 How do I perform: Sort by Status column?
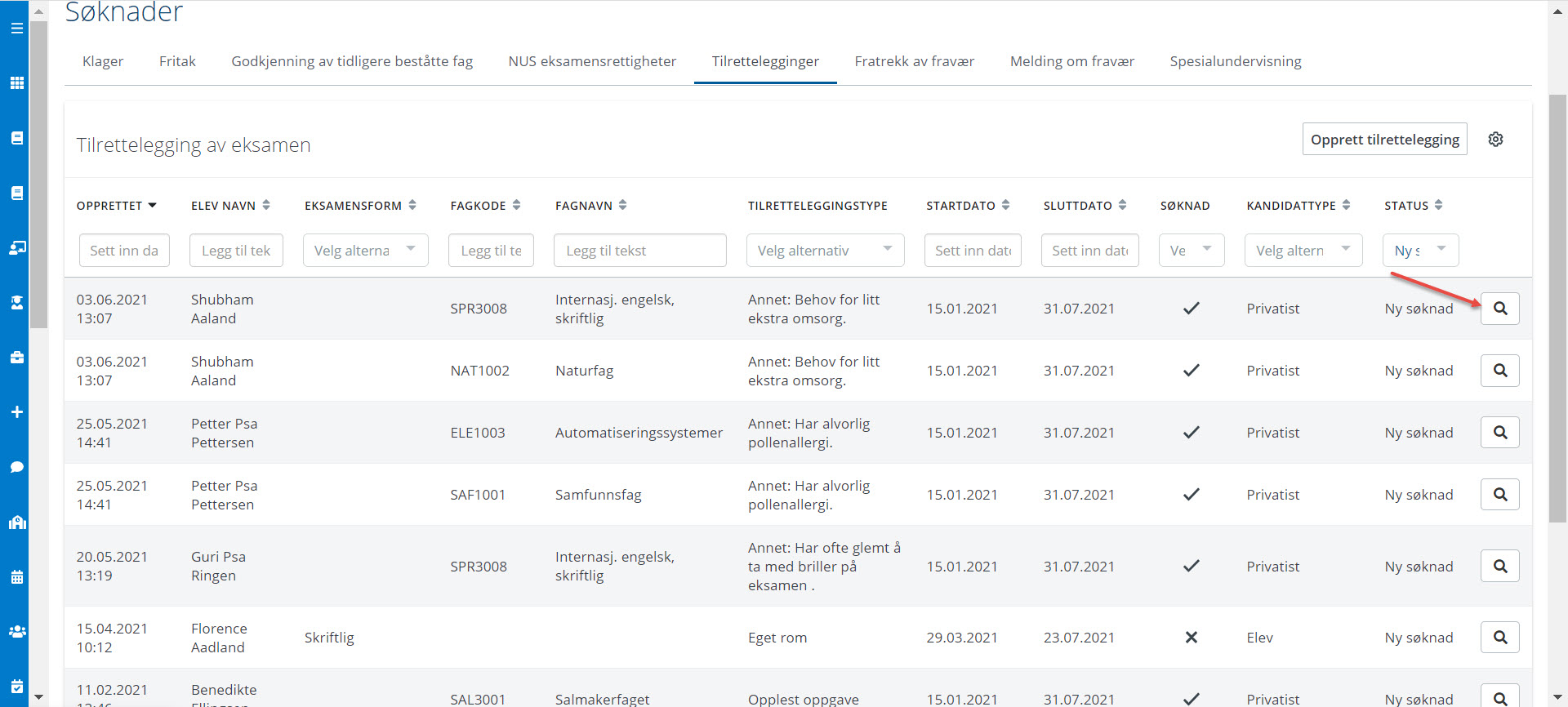(1413, 206)
